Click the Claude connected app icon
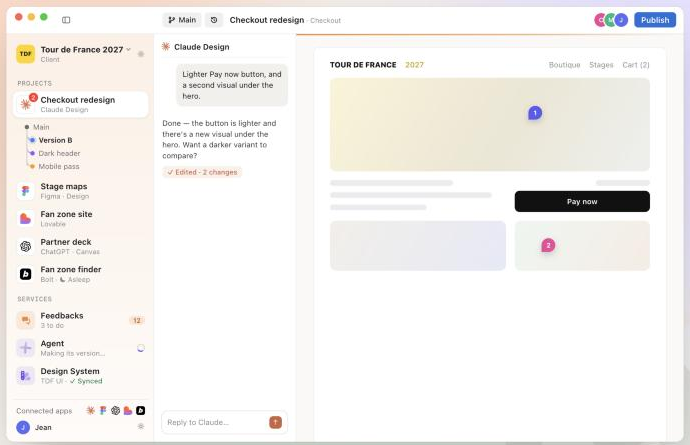Viewport: 690px width, 445px height. point(90,411)
